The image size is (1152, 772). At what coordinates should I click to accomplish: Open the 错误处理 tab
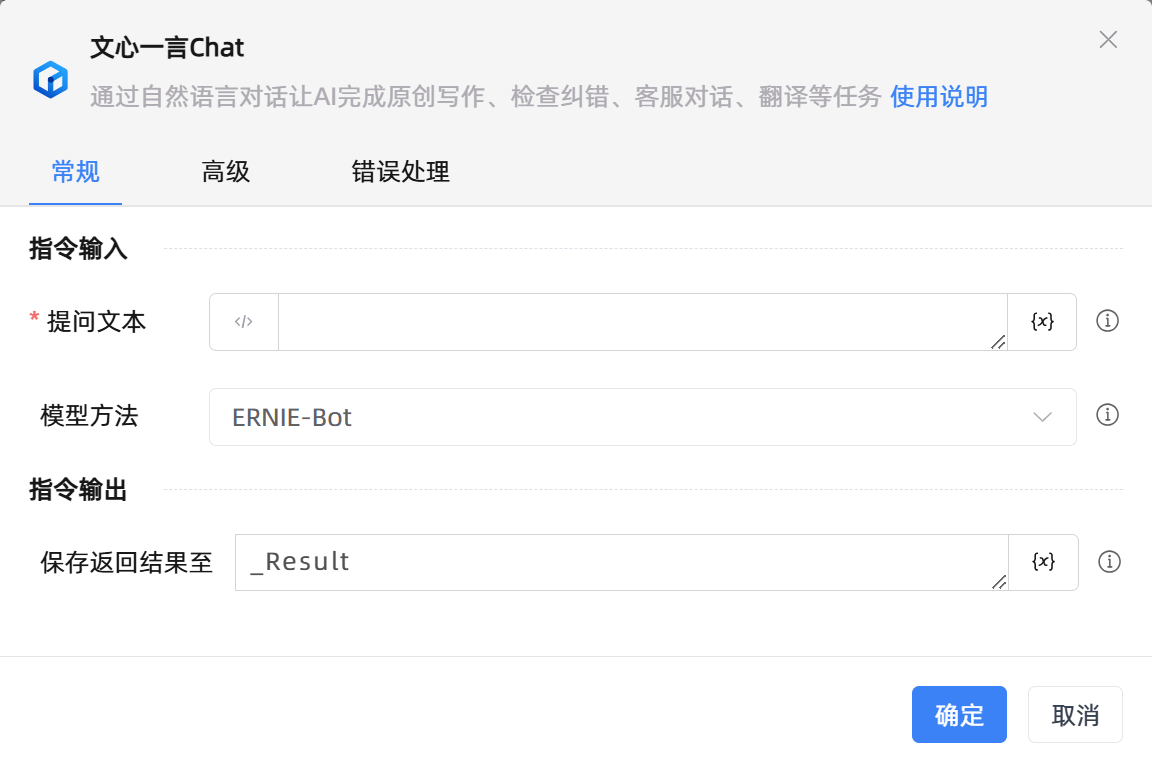click(x=400, y=172)
